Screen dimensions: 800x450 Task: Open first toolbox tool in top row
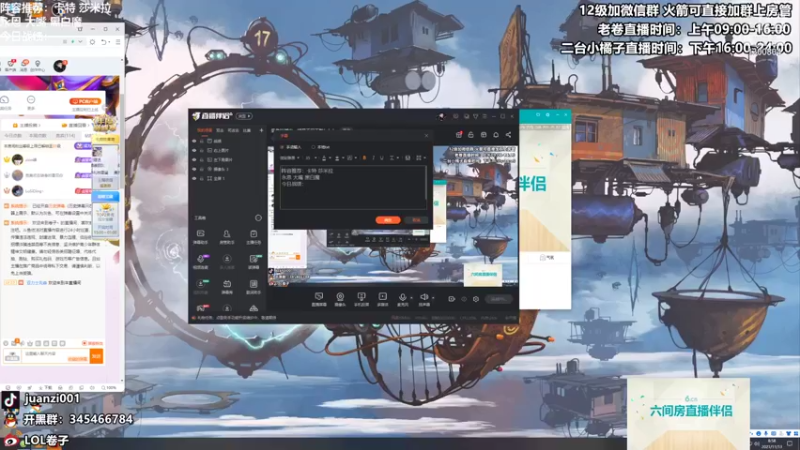[201, 236]
